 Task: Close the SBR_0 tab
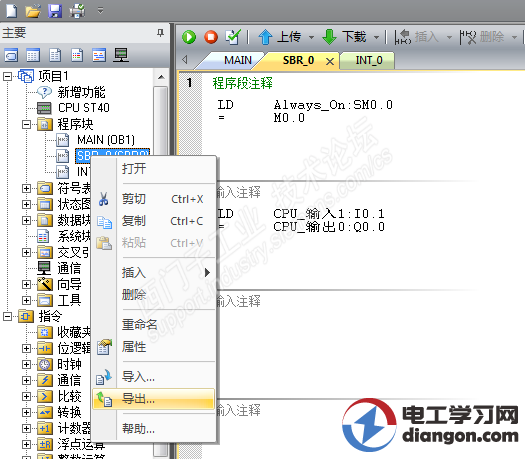330,61
